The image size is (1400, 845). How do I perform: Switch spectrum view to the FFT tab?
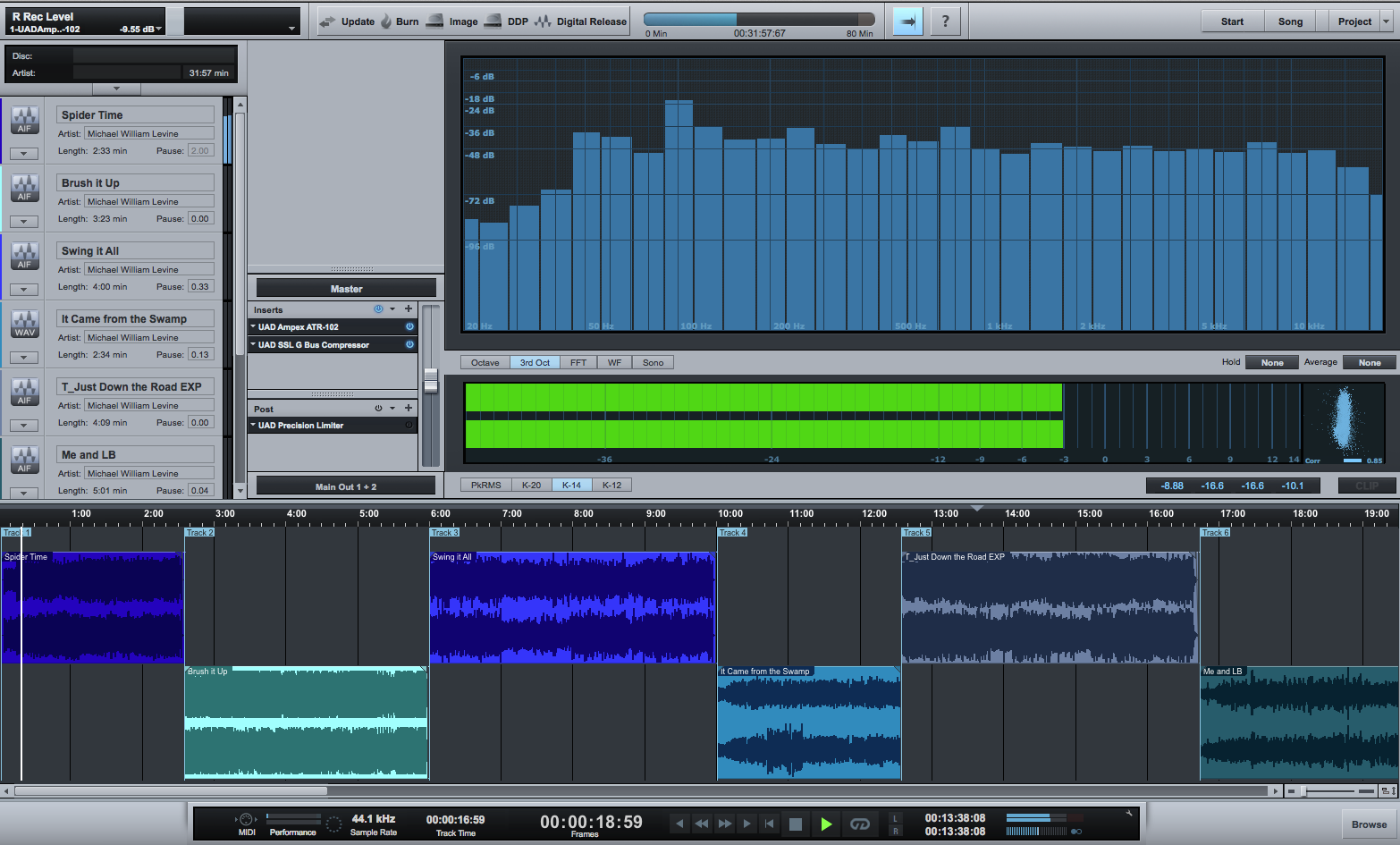(578, 363)
